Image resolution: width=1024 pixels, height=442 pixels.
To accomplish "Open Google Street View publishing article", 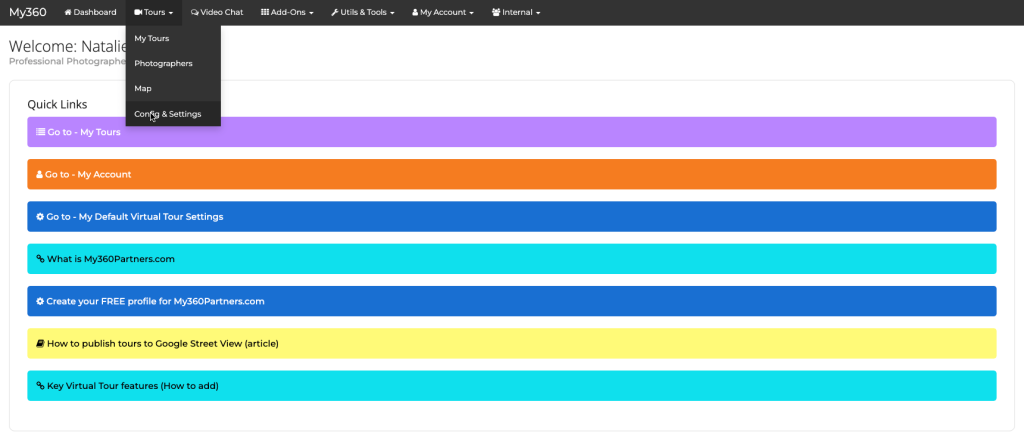I will point(511,343).
